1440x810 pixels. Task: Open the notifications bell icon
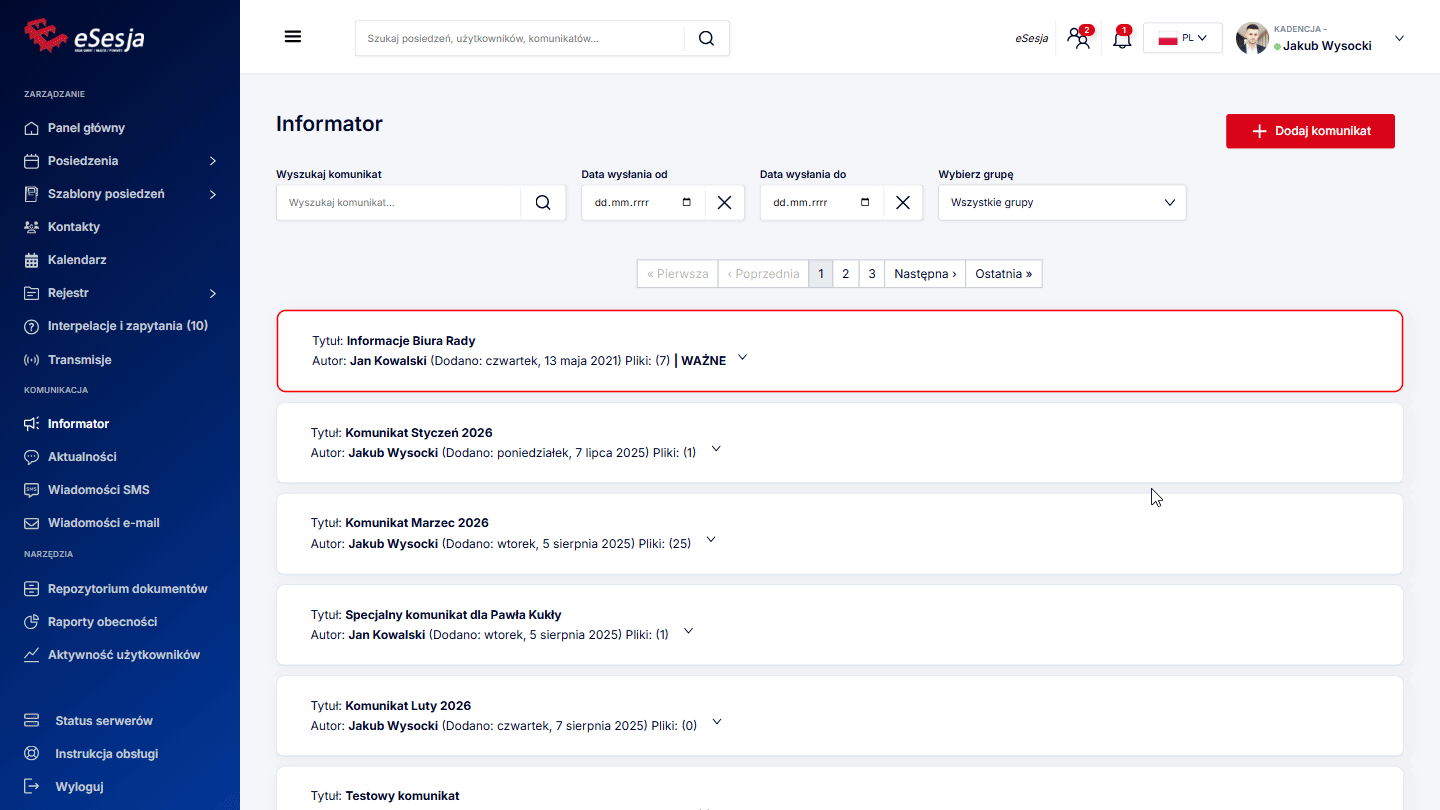click(1122, 39)
